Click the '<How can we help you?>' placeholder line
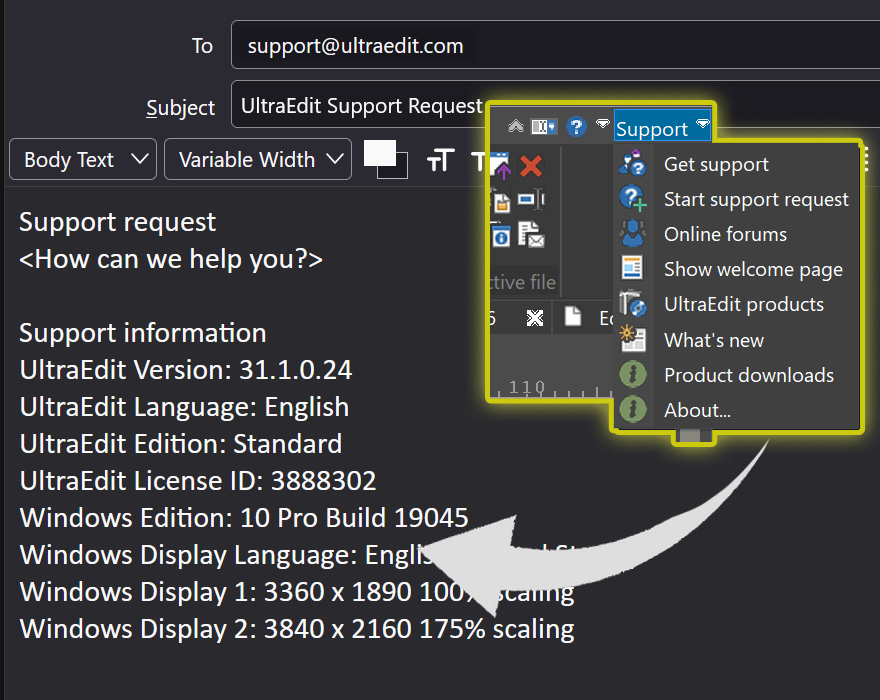 click(x=171, y=259)
